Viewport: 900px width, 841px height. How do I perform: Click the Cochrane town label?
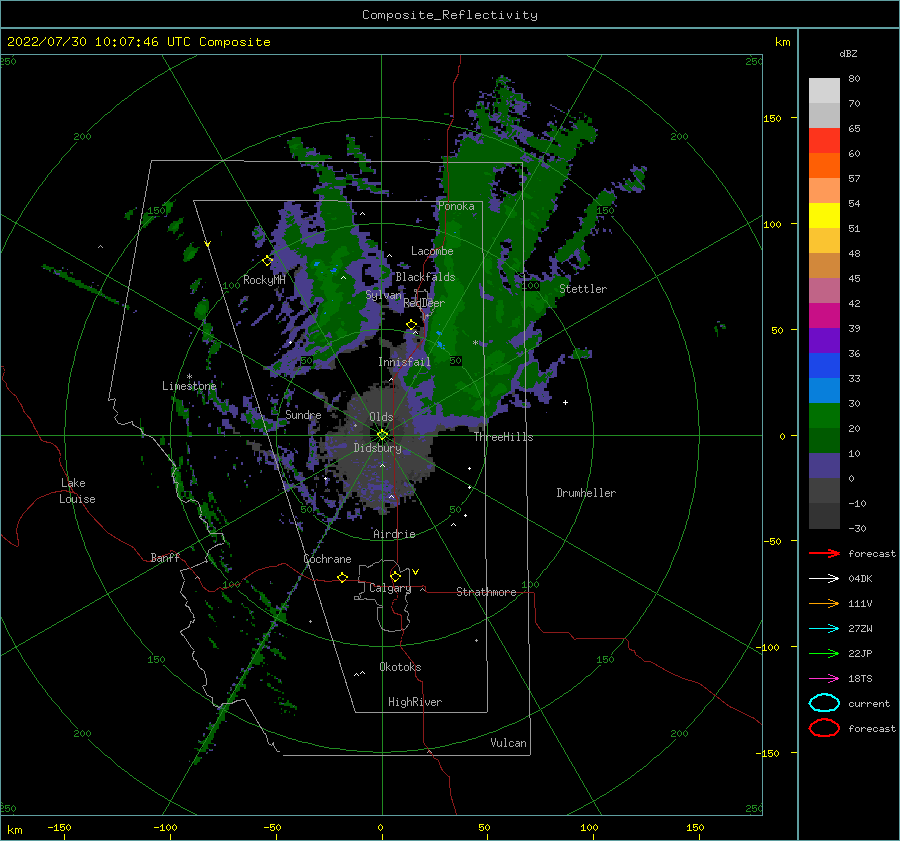click(327, 559)
